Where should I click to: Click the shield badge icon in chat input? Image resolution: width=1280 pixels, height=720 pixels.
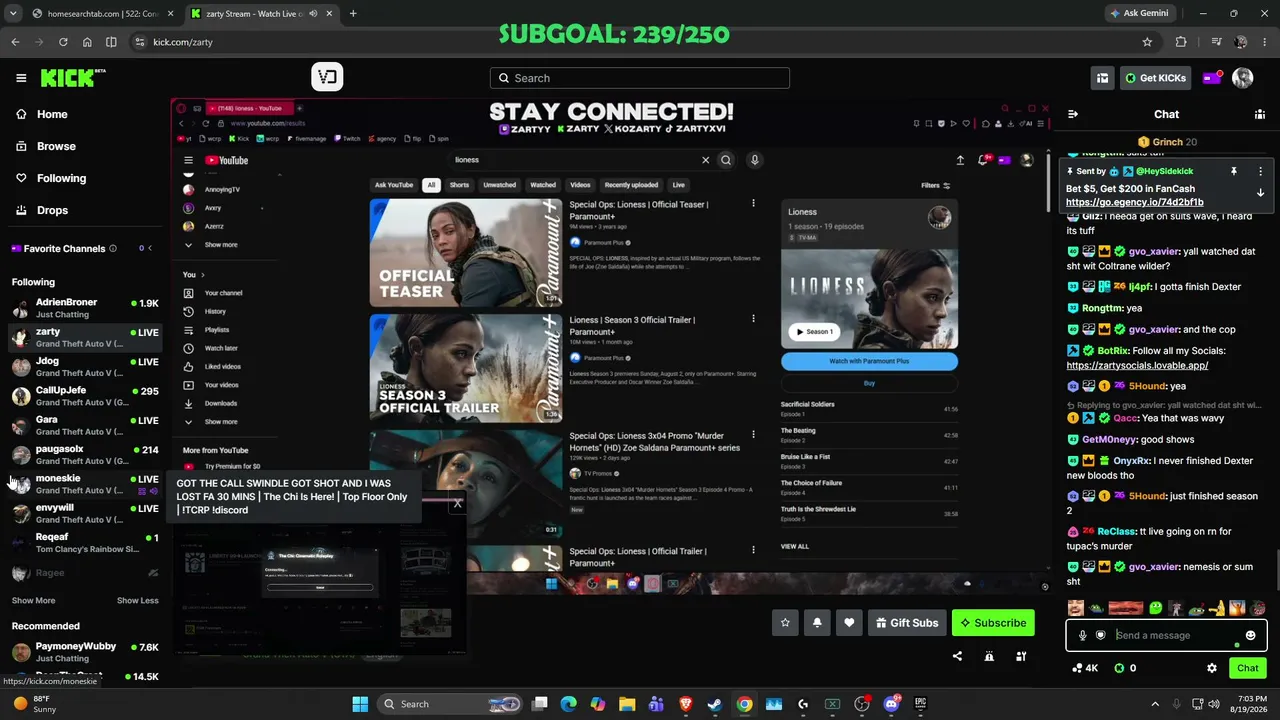tap(1101, 635)
